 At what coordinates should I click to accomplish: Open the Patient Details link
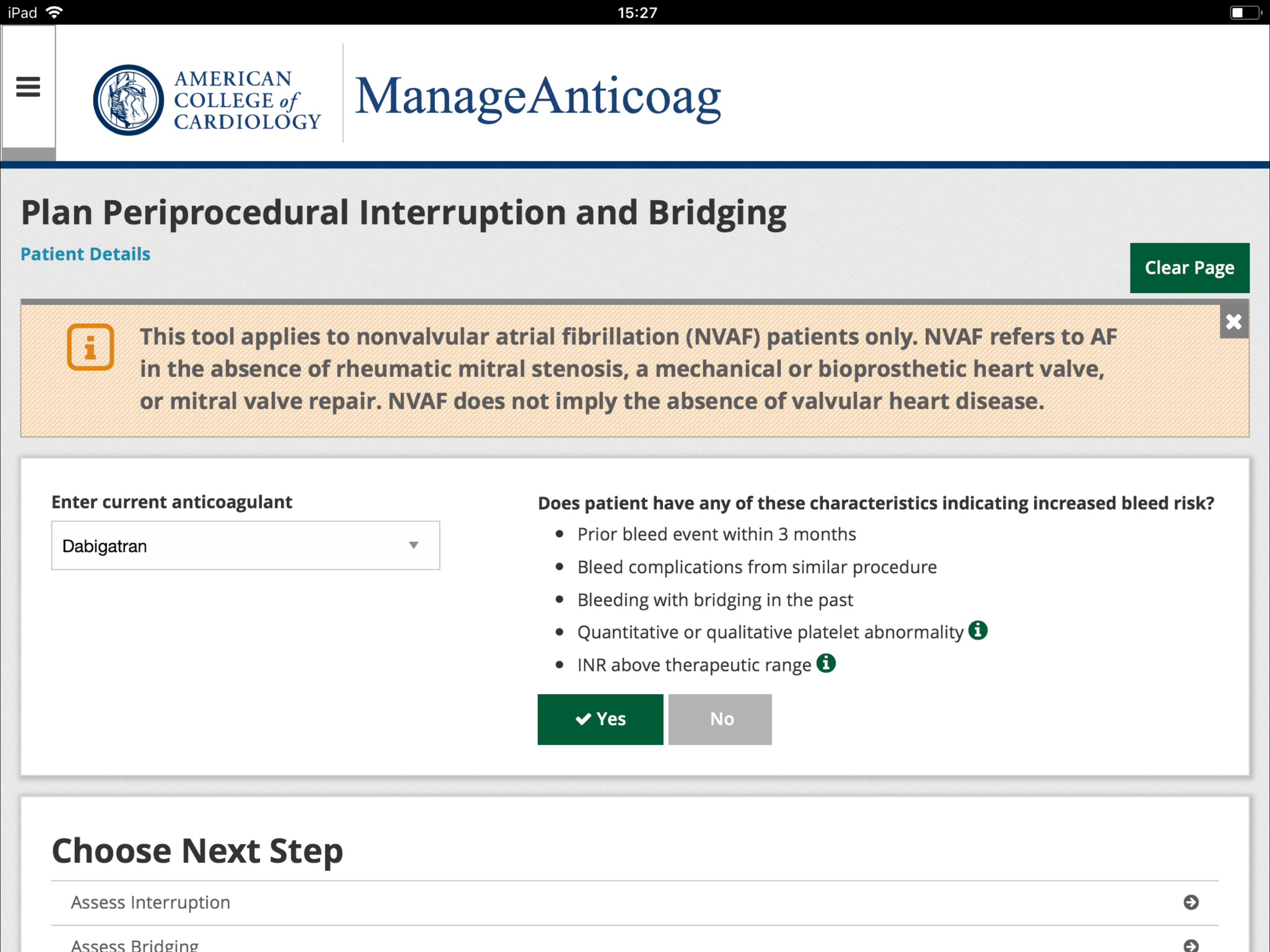pyautogui.click(x=86, y=254)
